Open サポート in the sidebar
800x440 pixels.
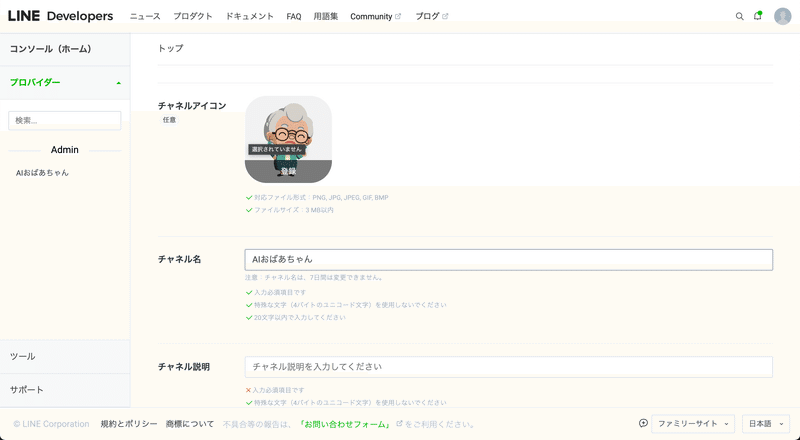65,389
